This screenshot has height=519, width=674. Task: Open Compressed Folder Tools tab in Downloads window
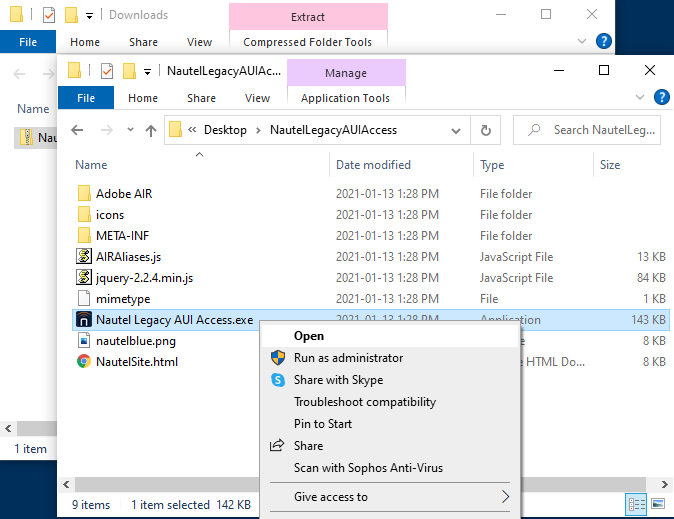pyautogui.click(x=307, y=42)
